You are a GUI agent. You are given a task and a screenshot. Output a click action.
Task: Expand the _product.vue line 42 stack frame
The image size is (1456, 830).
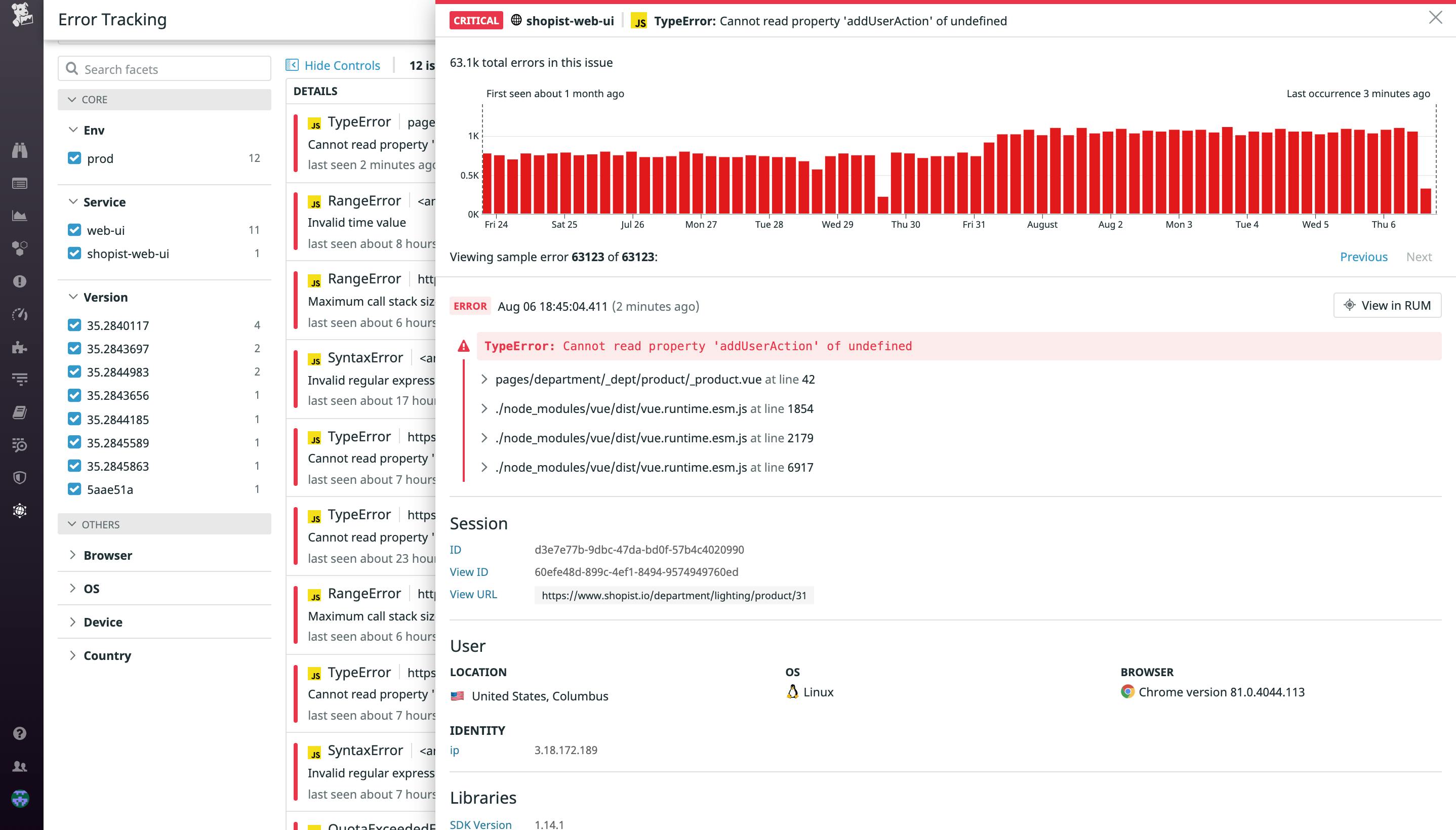pos(484,379)
